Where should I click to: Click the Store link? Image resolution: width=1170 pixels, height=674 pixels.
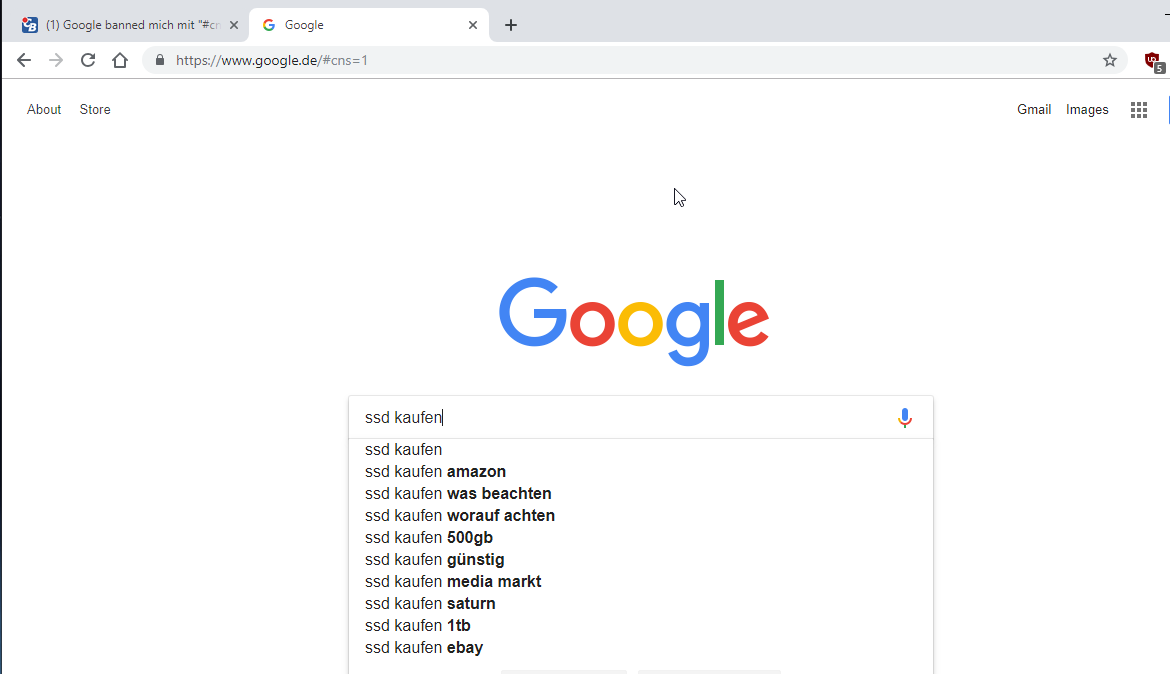pyautogui.click(x=95, y=109)
